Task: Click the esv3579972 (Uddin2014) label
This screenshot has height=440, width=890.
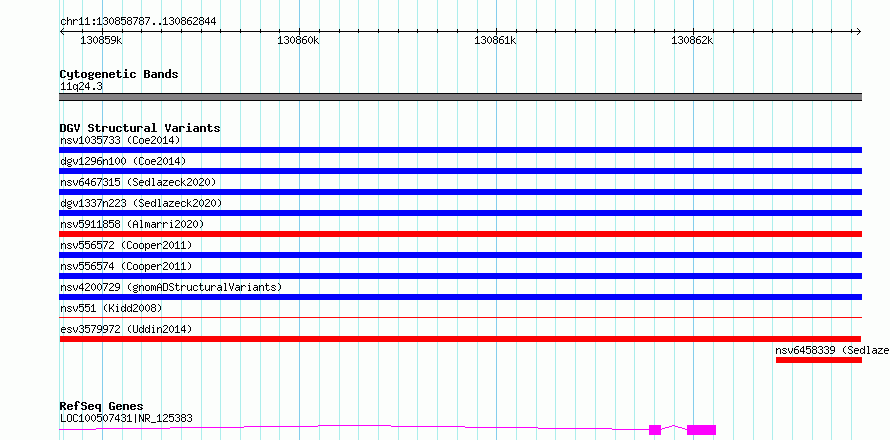Action: (x=126, y=329)
